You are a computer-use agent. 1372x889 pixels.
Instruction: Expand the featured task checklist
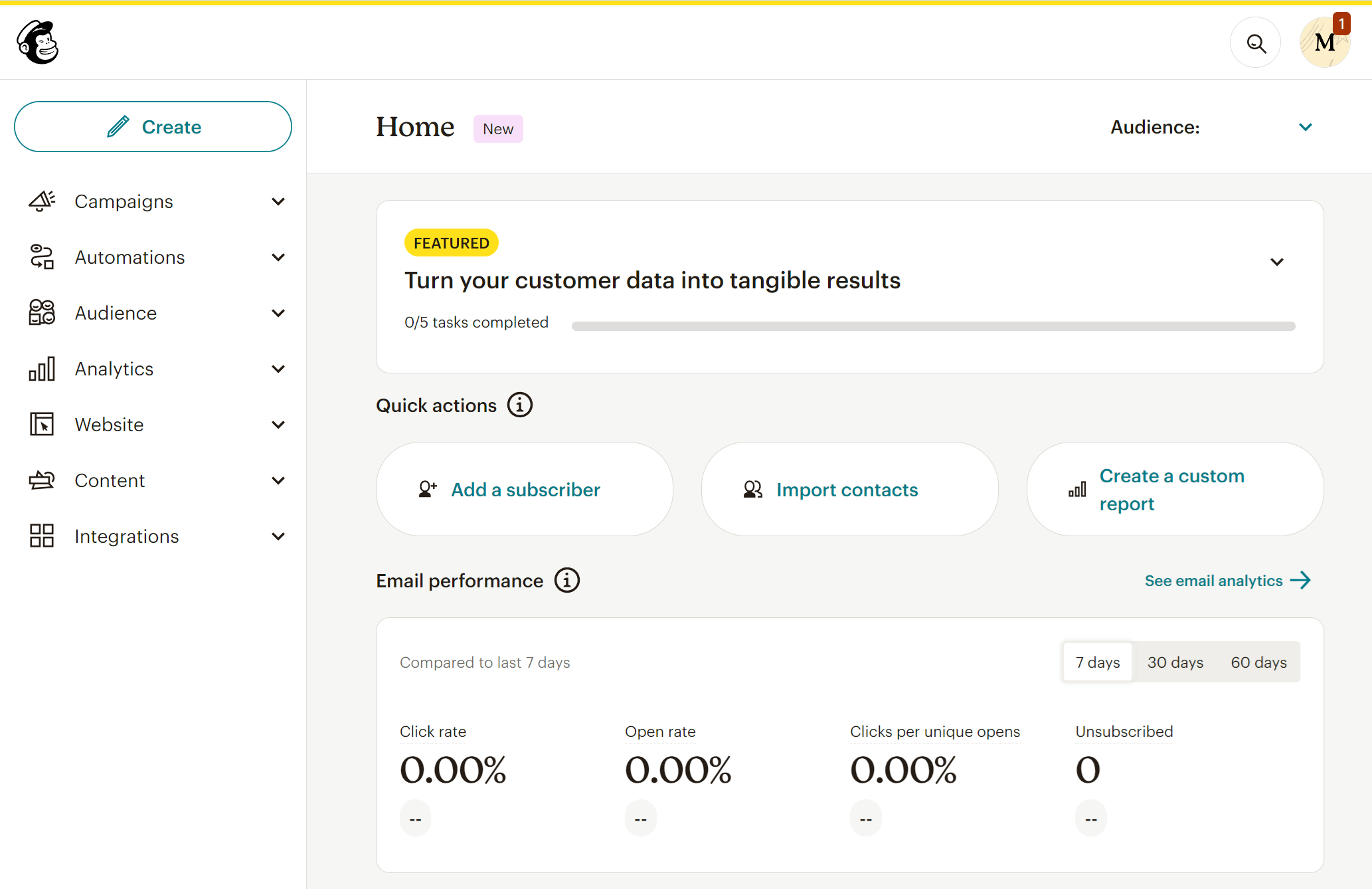tap(1277, 262)
